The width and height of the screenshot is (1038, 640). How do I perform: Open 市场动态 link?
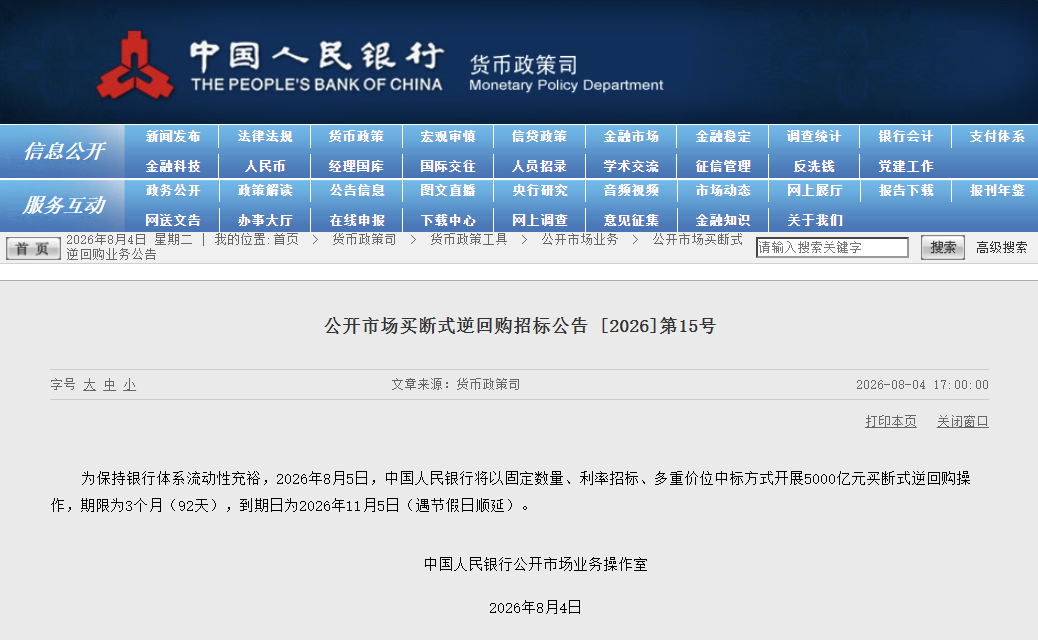click(723, 191)
